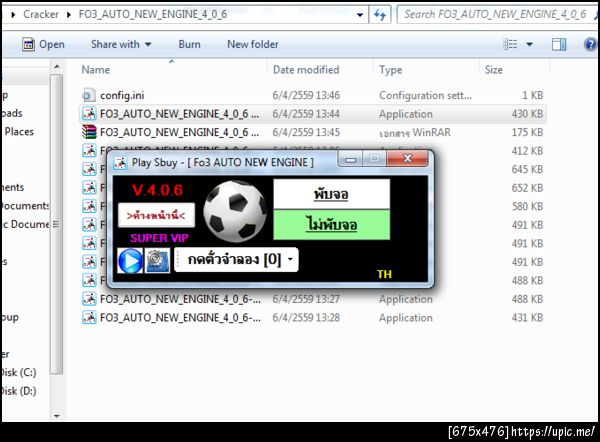Click the WinRAR archive icon
The height and width of the screenshot is (442, 600).
[89, 132]
